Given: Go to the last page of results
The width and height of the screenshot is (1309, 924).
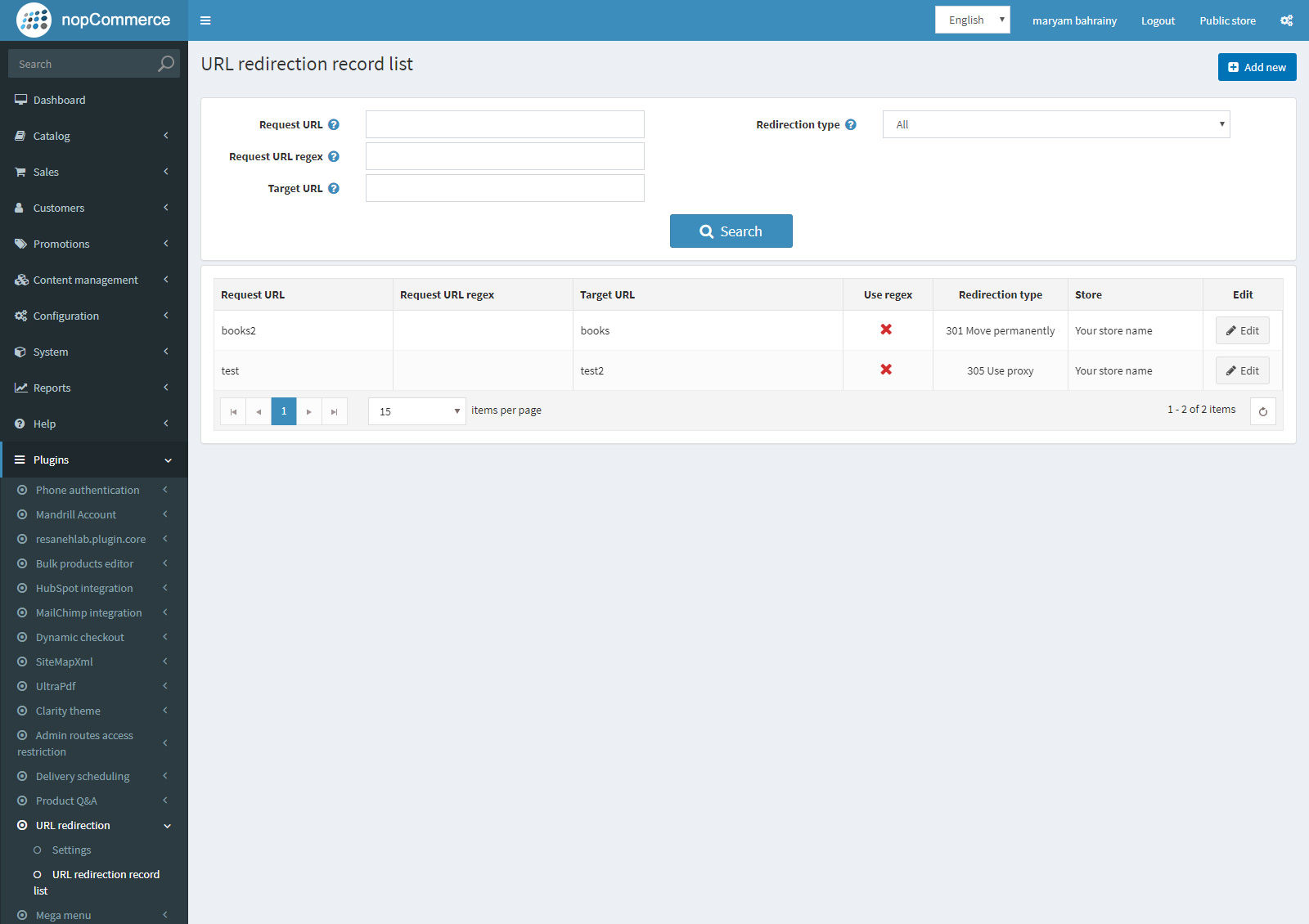Looking at the screenshot, I should click(x=334, y=411).
